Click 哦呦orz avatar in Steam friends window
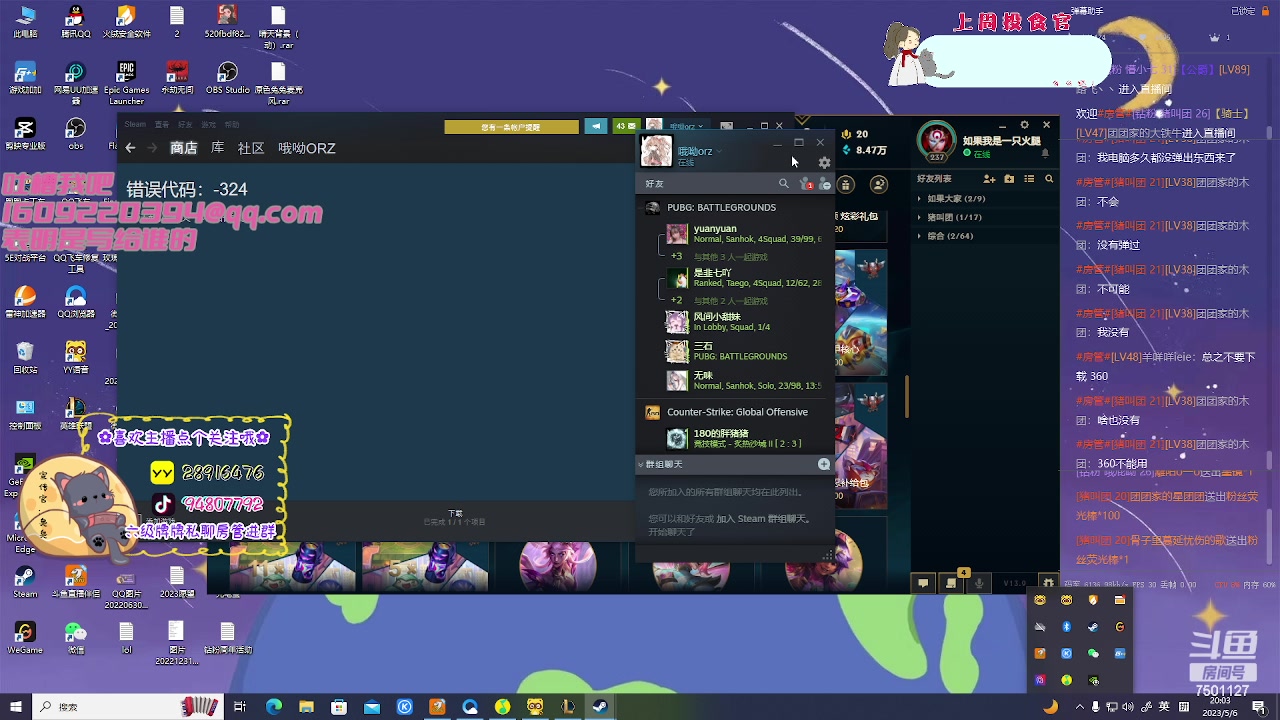The image size is (1280, 720). coord(656,151)
